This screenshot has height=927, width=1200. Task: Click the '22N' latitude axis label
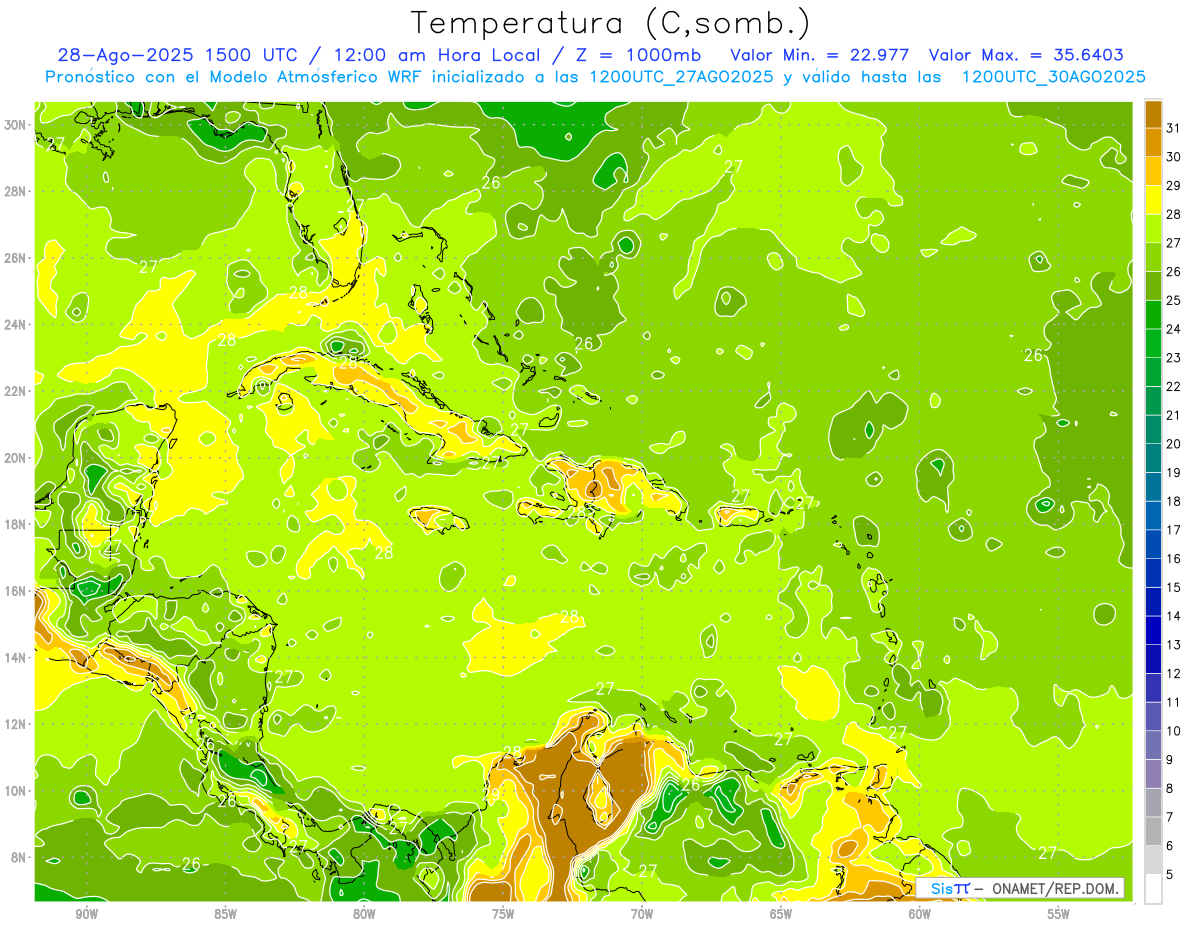pos(17,391)
